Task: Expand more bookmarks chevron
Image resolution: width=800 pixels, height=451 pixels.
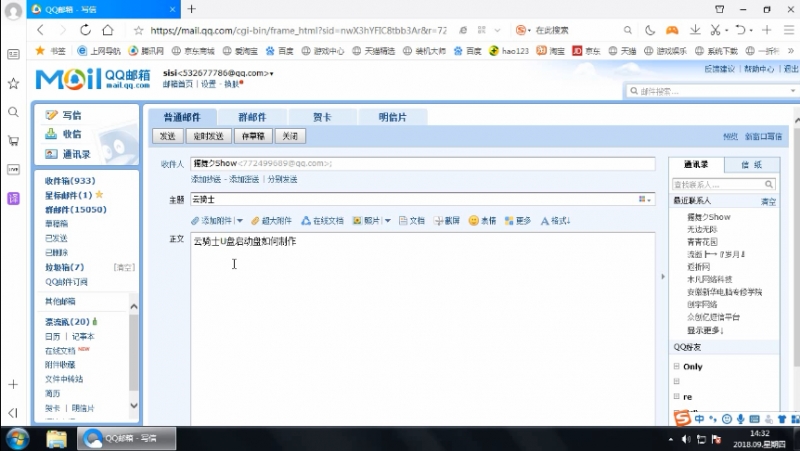Action: click(790, 51)
